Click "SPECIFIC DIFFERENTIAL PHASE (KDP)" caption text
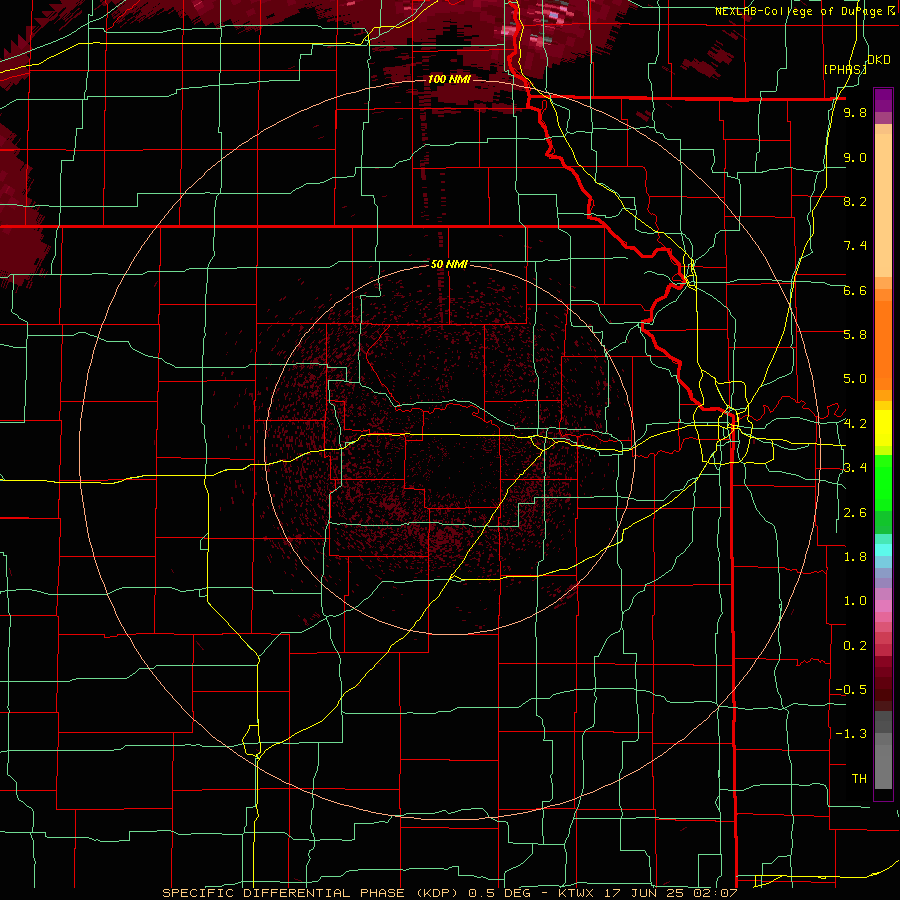 [x=311, y=893]
